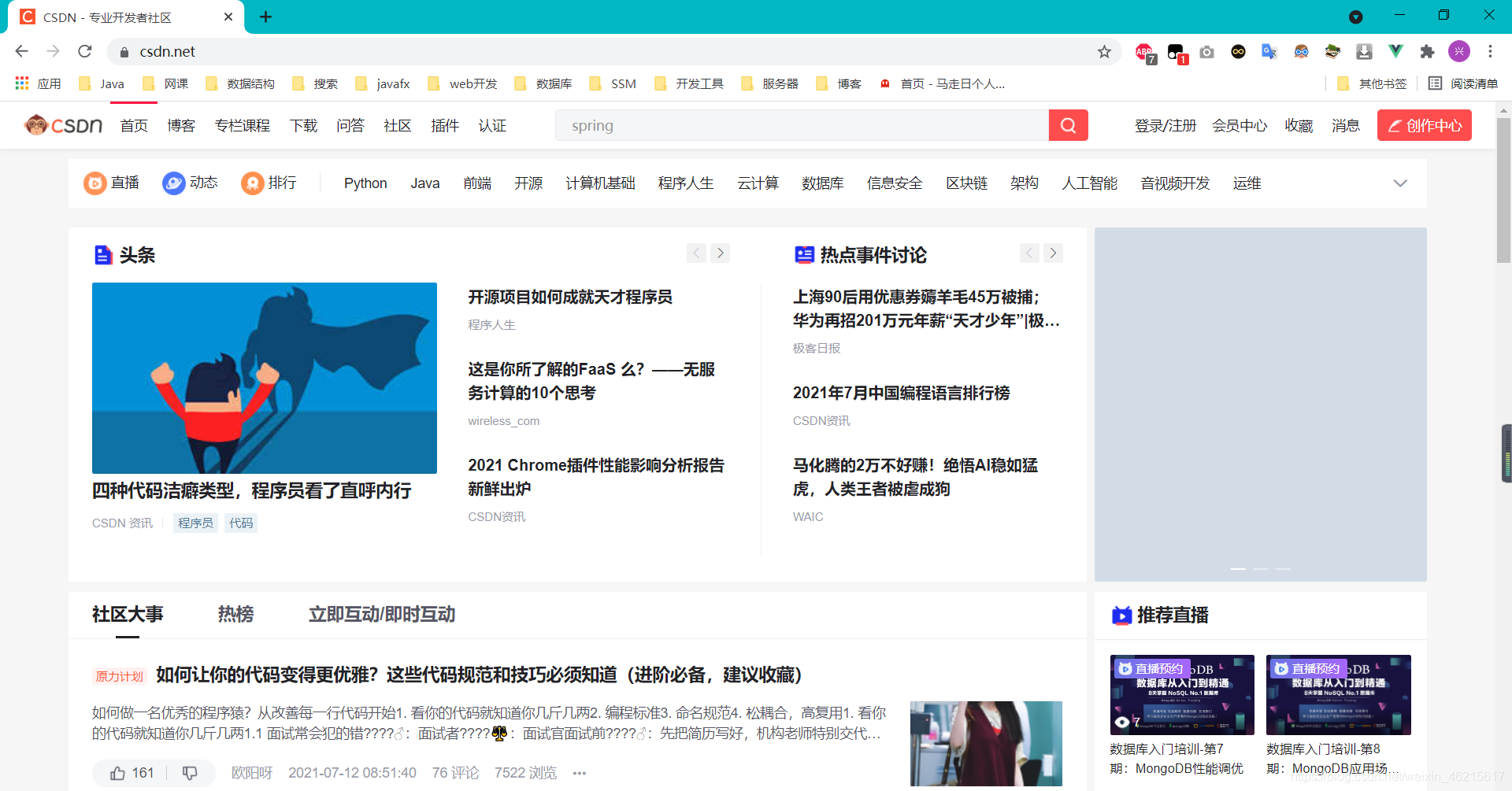
Task: Open article 开源项目如何成就天才程序员
Action: [570, 297]
